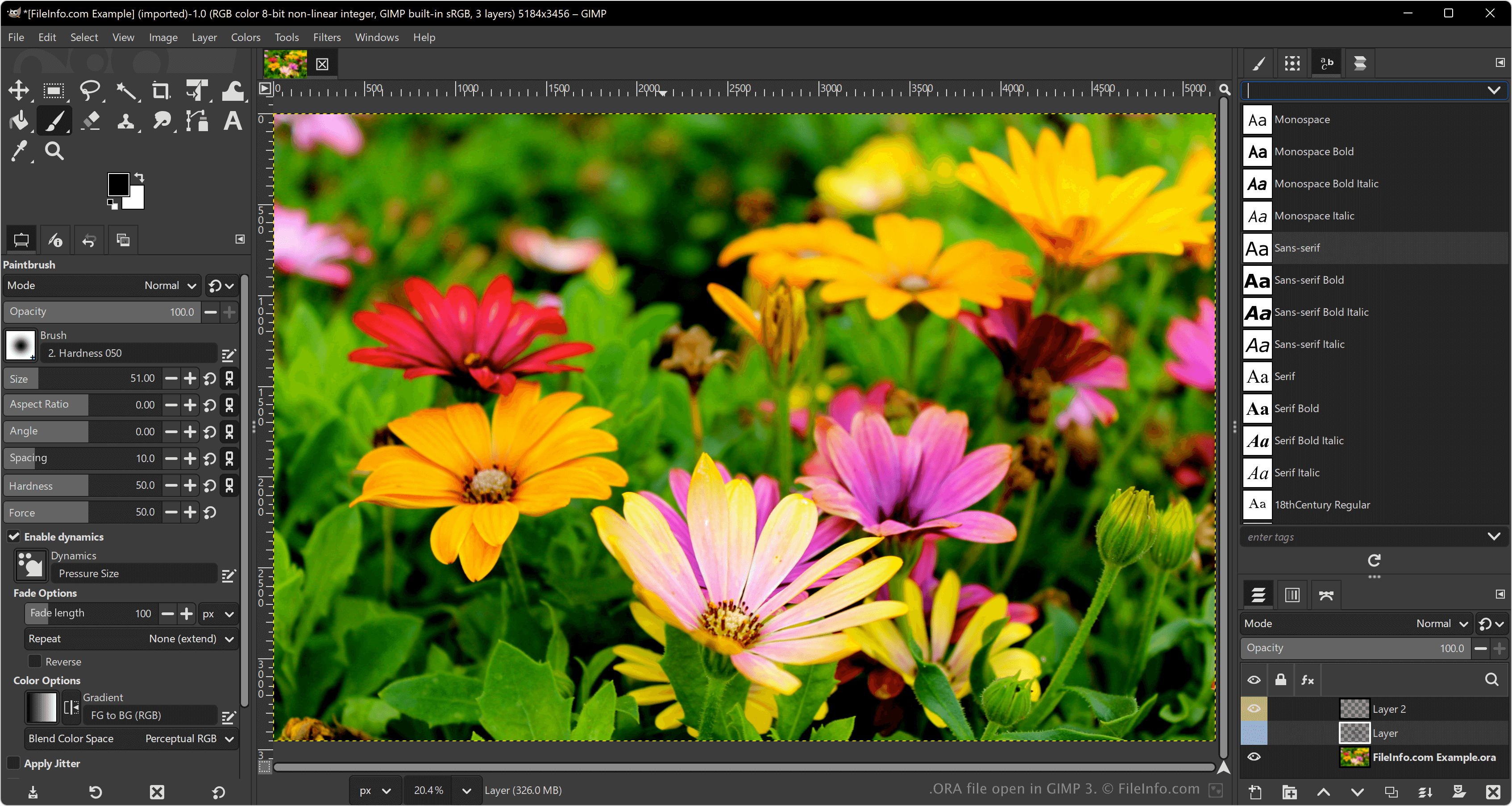Create a new layer group
Screen dimensions: 1512x806
click(x=1290, y=793)
